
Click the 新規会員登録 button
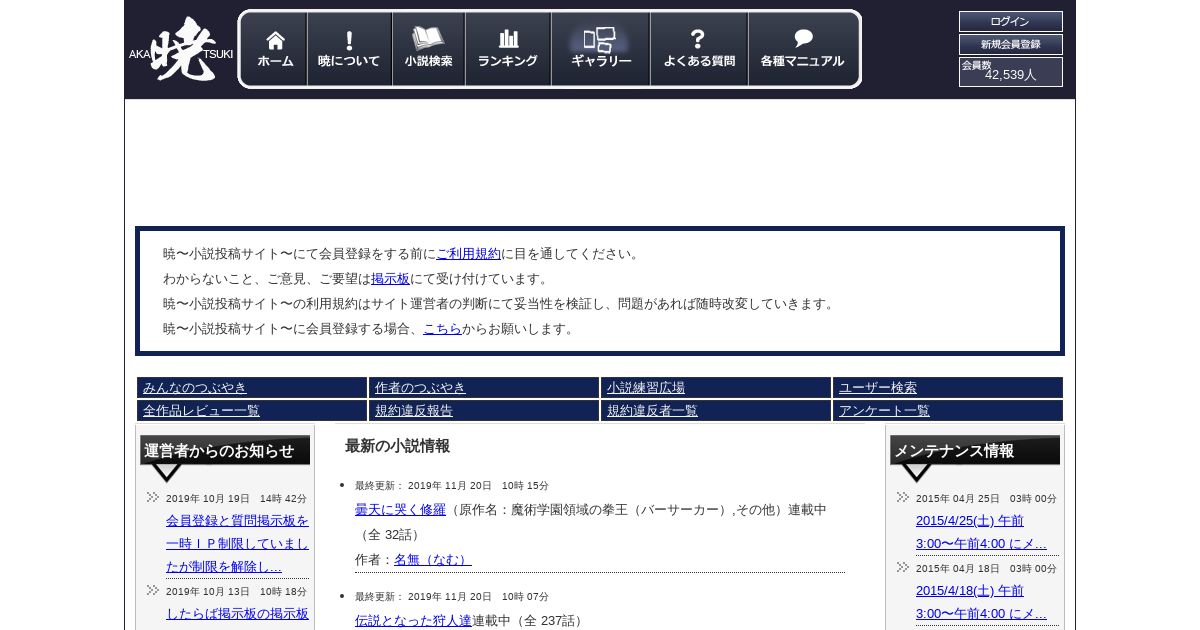coord(1010,44)
